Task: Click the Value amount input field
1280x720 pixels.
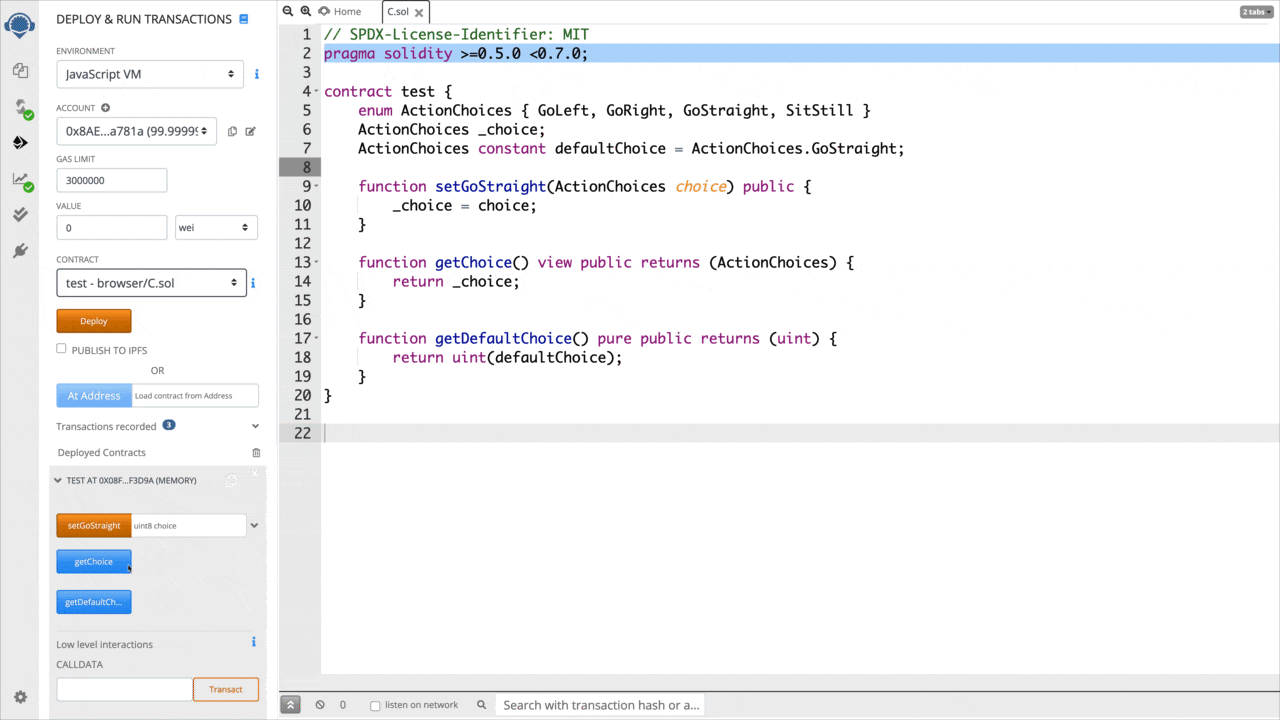Action: 111,227
